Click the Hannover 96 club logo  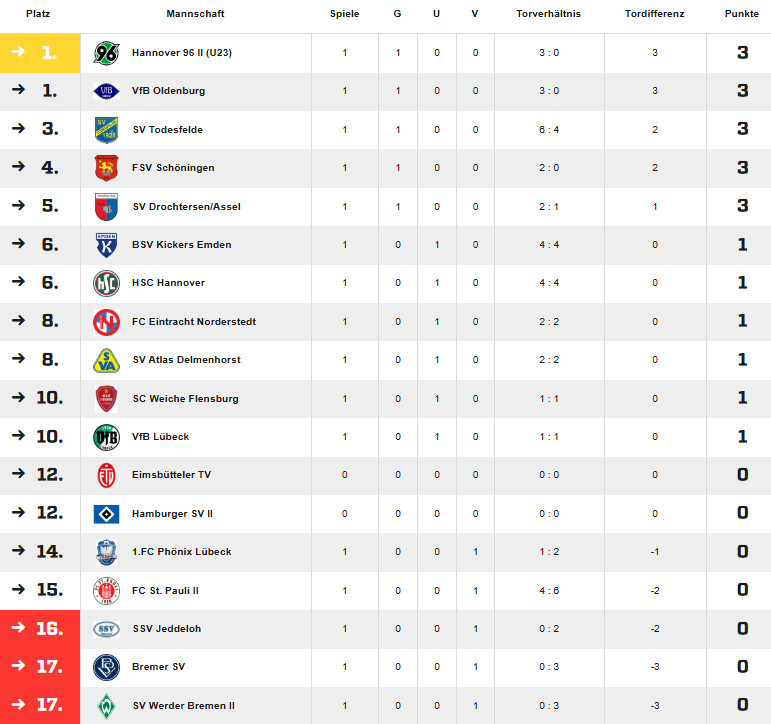[x=106, y=53]
